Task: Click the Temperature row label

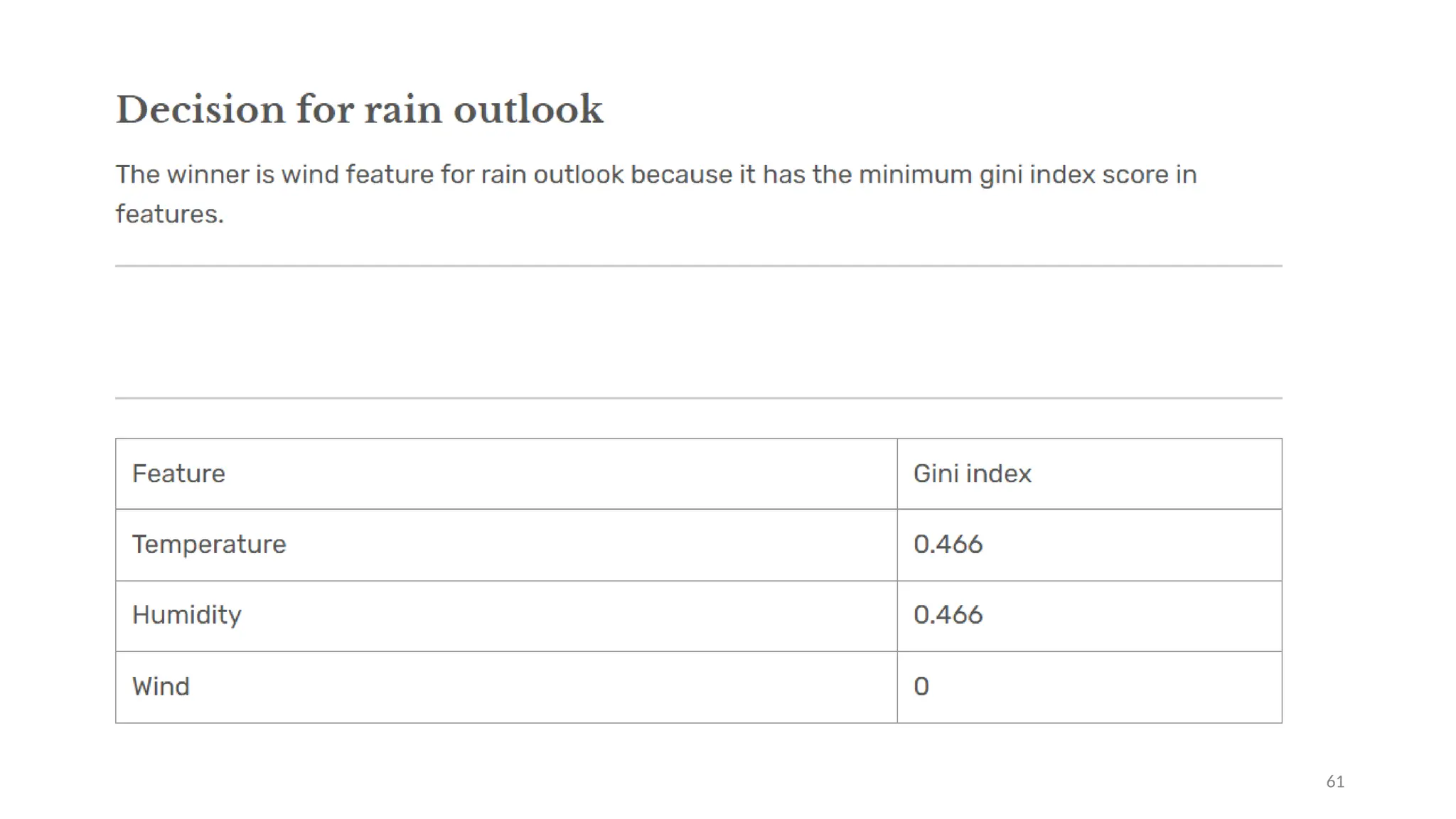Action: pos(209,545)
